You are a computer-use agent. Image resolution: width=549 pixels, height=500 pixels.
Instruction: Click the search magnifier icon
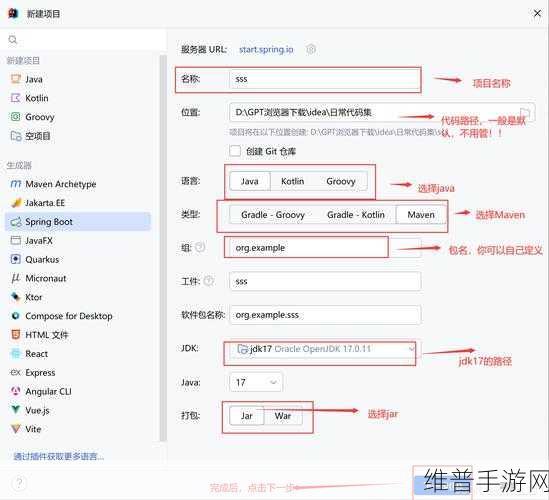coord(13,40)
